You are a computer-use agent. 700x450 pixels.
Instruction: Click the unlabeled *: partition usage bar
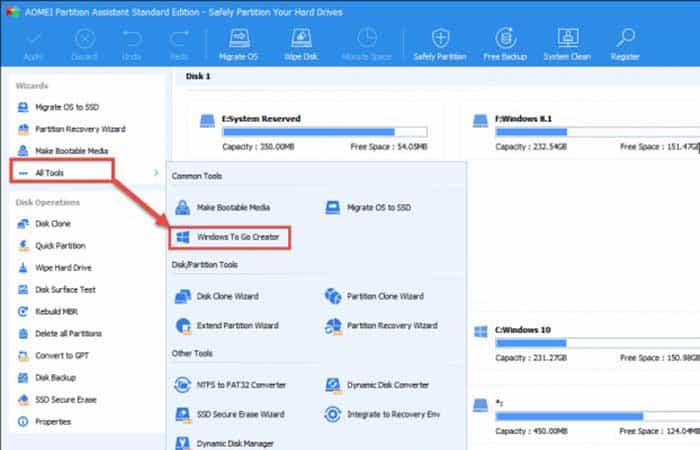coord(597,417)
